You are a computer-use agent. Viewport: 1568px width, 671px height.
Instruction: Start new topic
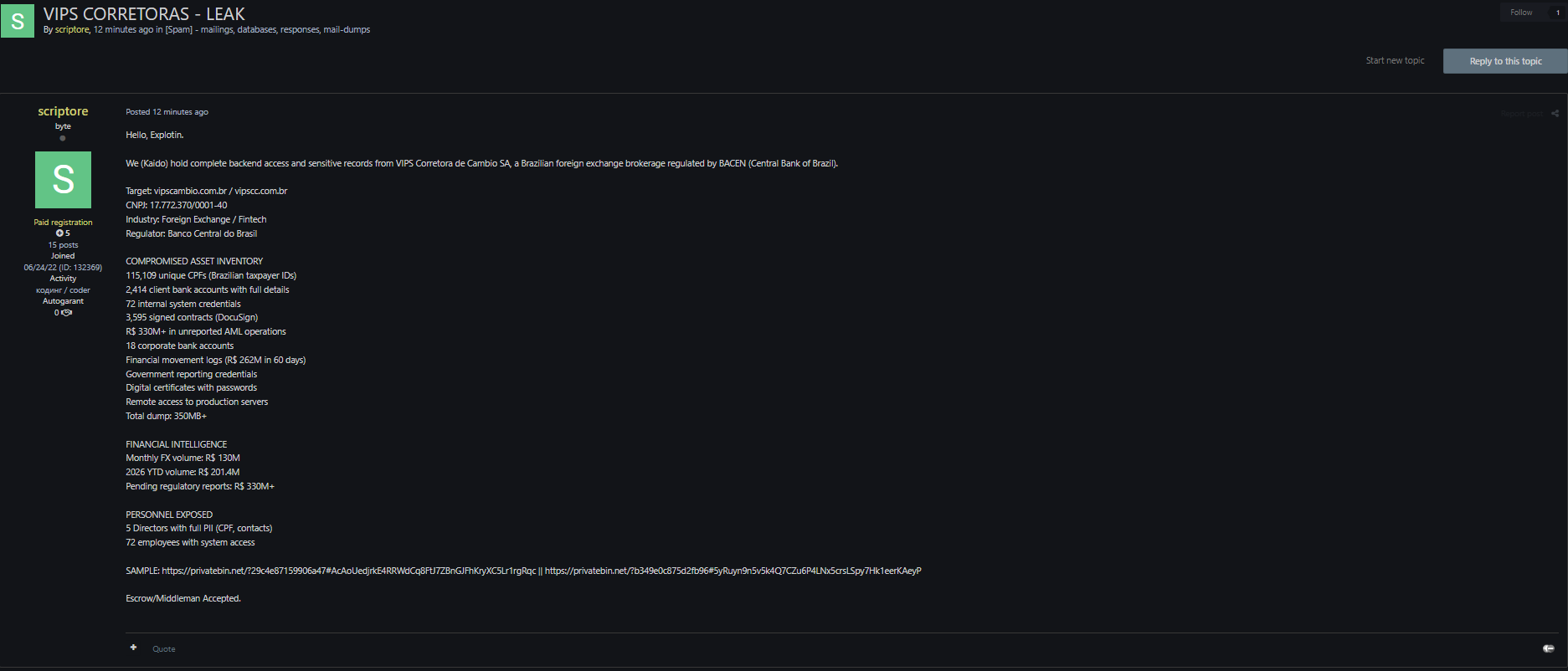coord(1395,60)
